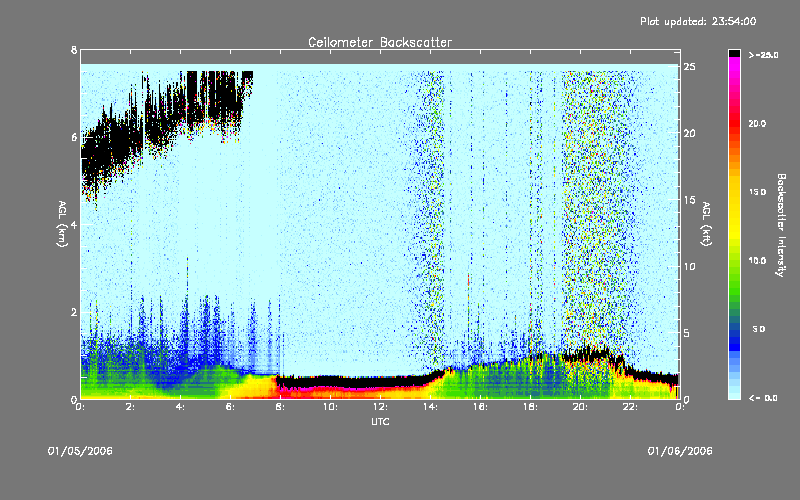
Task: Click the left axis tick label '2'
Action: 74,312
